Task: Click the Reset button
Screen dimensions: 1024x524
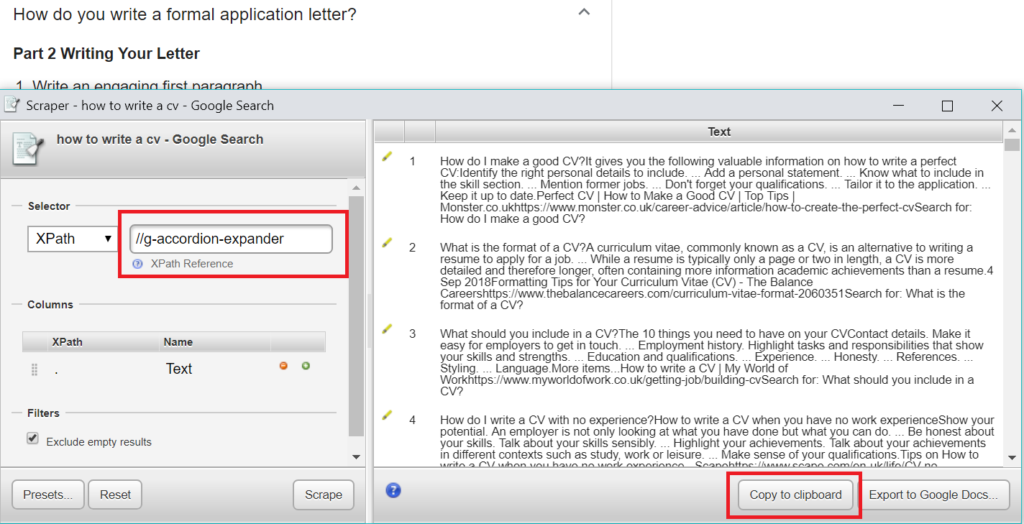Action: 115,495
